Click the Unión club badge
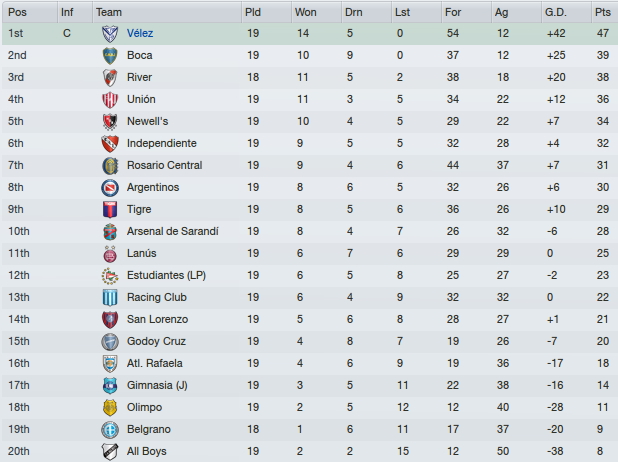 pos(110,100)
